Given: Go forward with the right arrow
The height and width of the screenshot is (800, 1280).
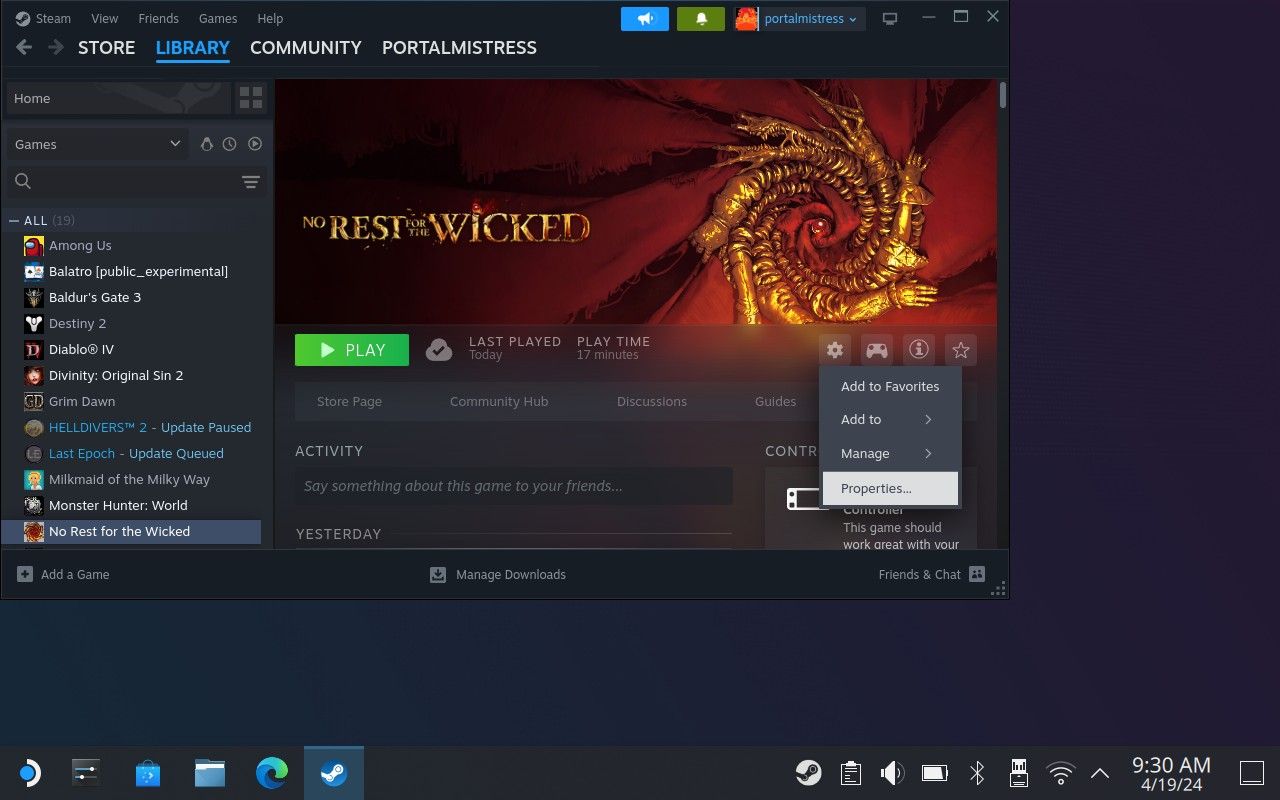Looking at the screenshot, I should [56, 47].
